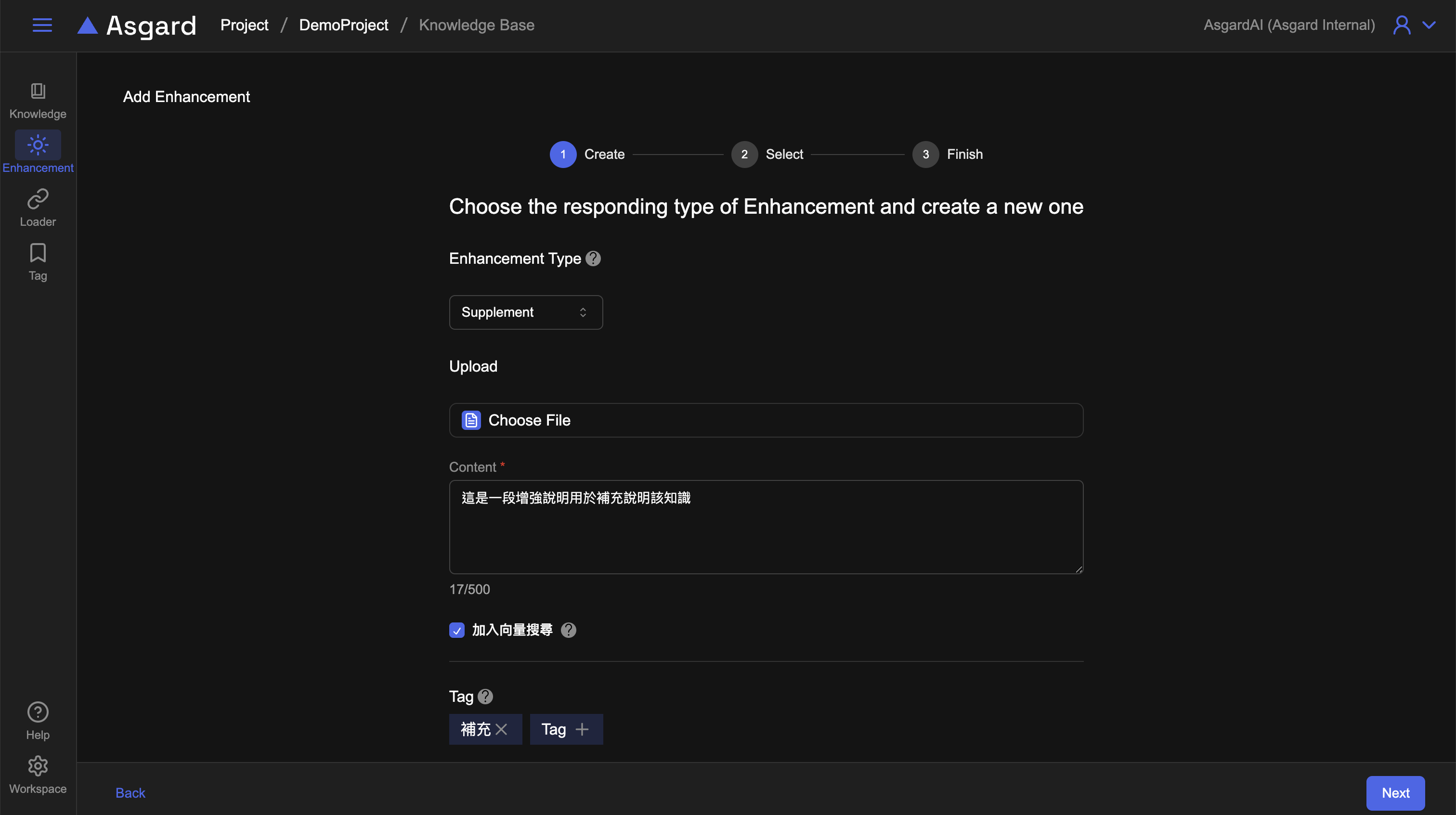Expand the Supplement type dropdown

pos(526,312)
